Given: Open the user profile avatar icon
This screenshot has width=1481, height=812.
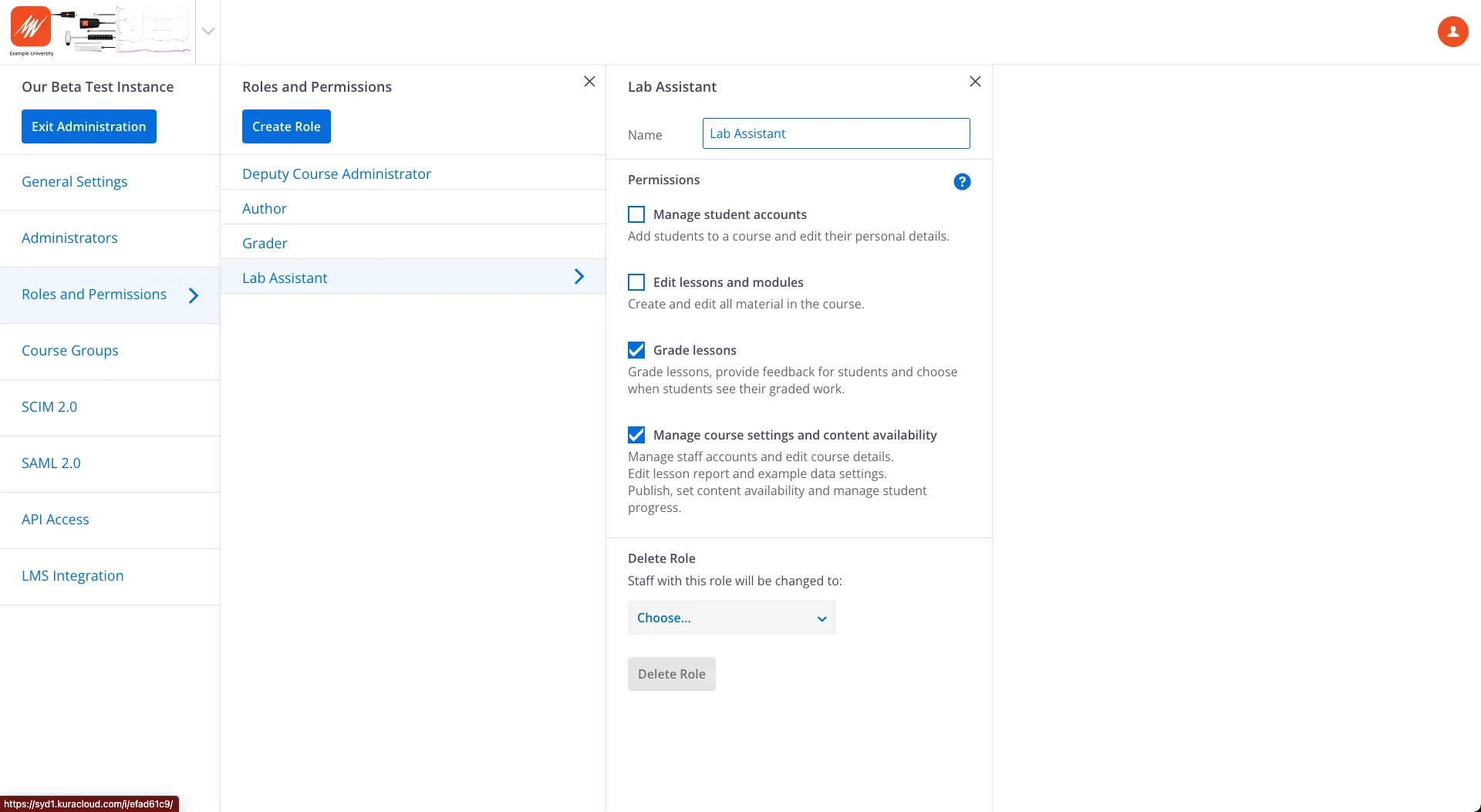Looking at the screenshot, I should coord(1452,32).
